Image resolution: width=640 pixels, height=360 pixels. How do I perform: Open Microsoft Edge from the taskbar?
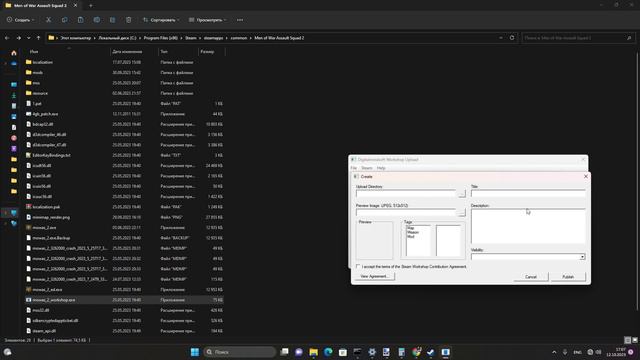pos(328,352)
